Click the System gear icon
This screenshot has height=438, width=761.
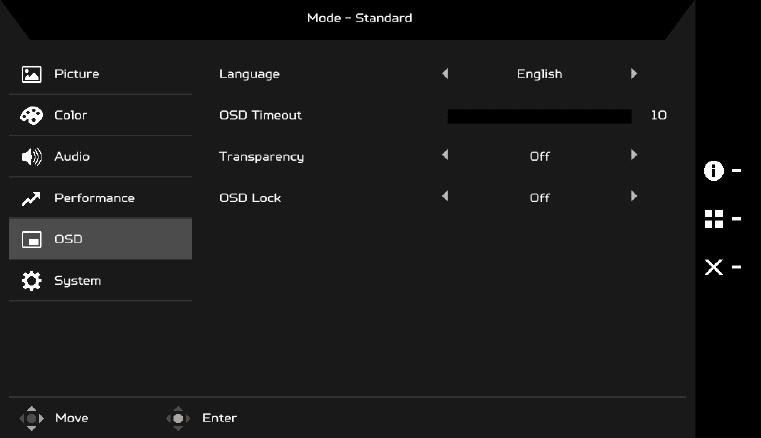coord(31,281)
